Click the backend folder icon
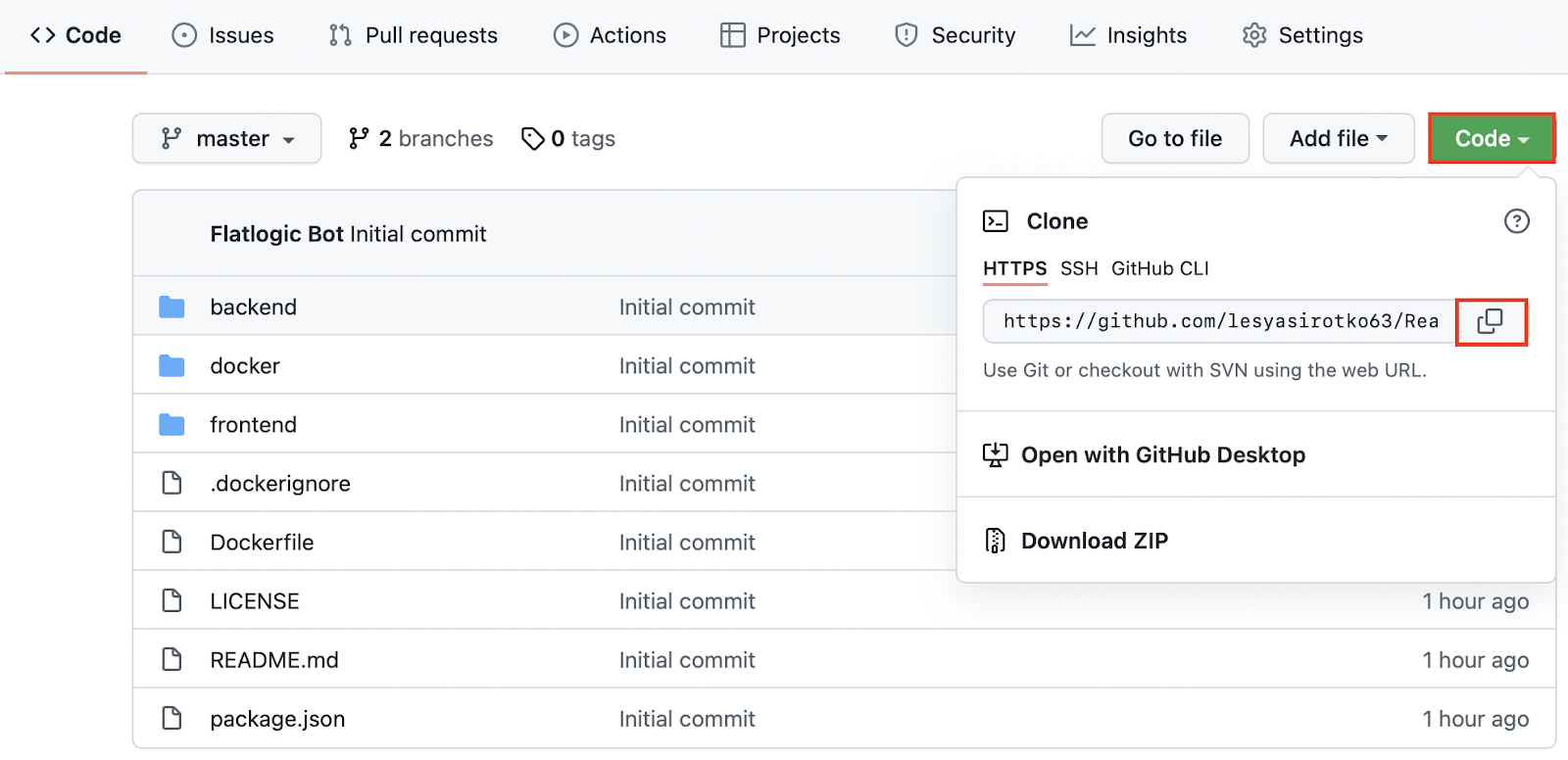 tap(171, 307)
